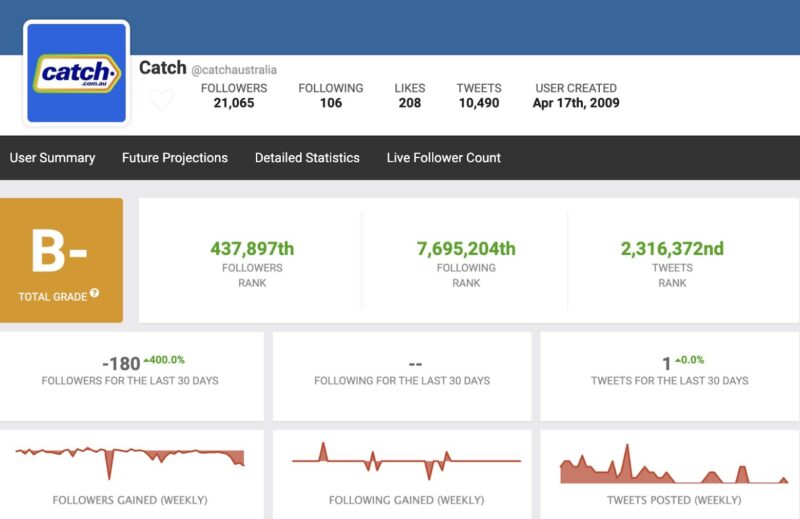Viewport: 800px width, 519px height.
Task: Open the User Summary tab
Action: point(52,157)
